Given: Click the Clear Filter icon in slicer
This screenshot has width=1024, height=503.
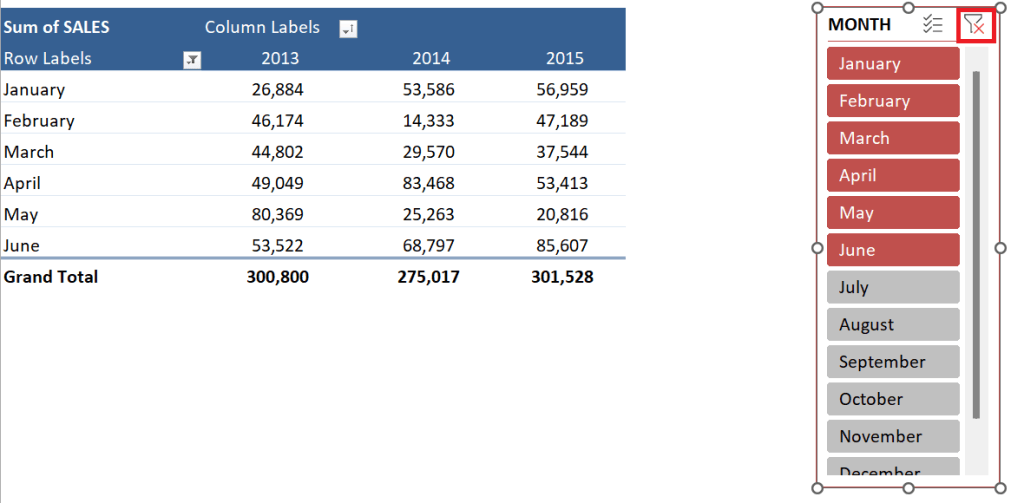Looking at the screenshot, I should (x=974, y=25).
